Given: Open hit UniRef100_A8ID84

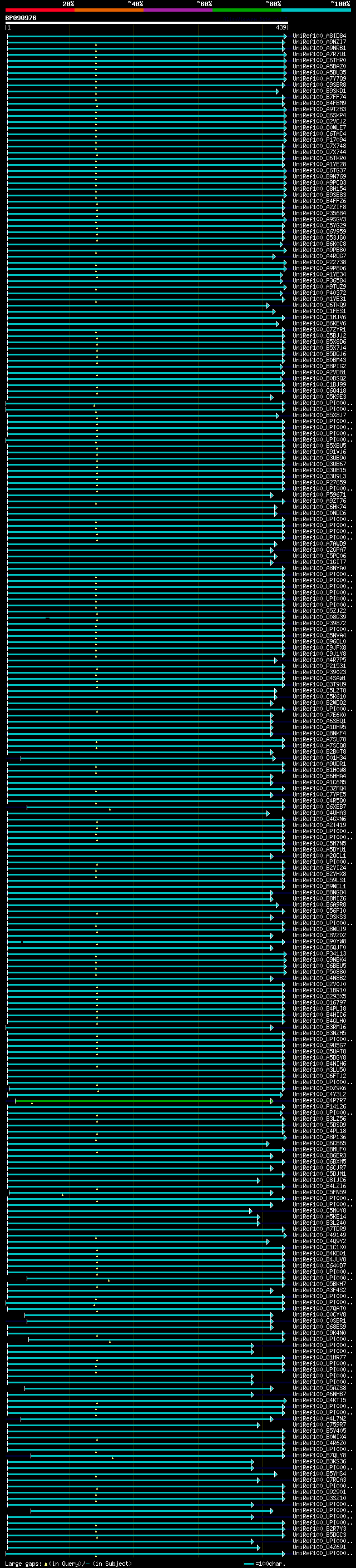Looking at the screenshot, I should pos(319,36).
